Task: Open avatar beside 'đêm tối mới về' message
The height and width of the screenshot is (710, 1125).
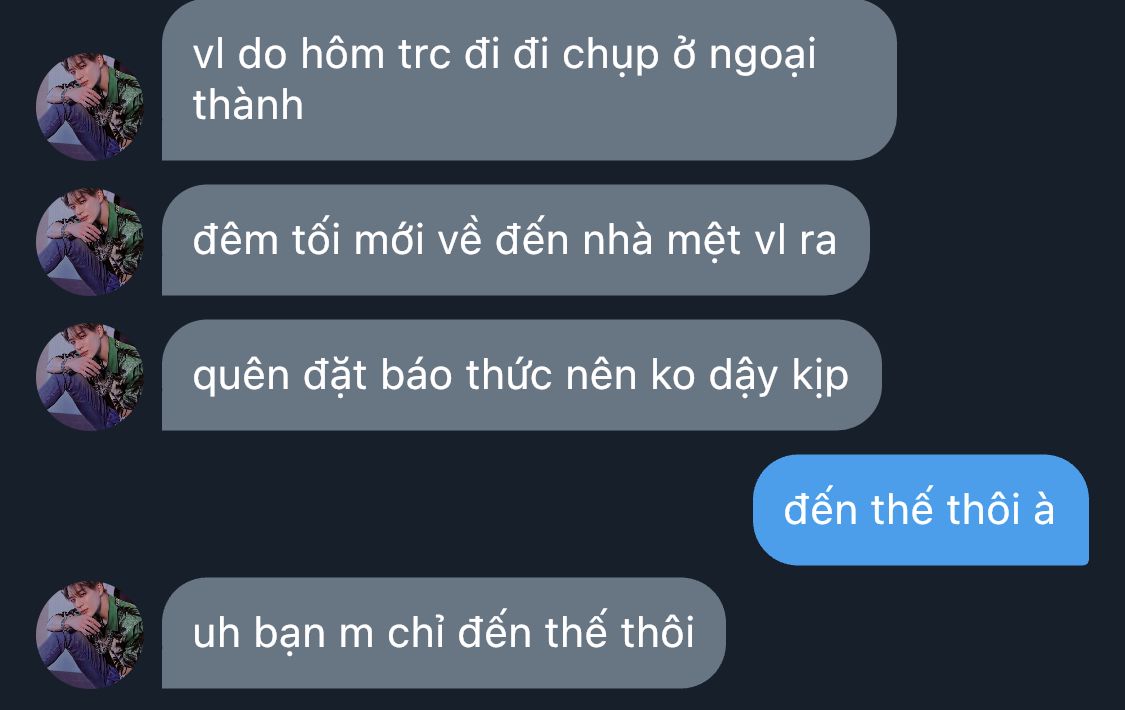Action: click(90, 242)
